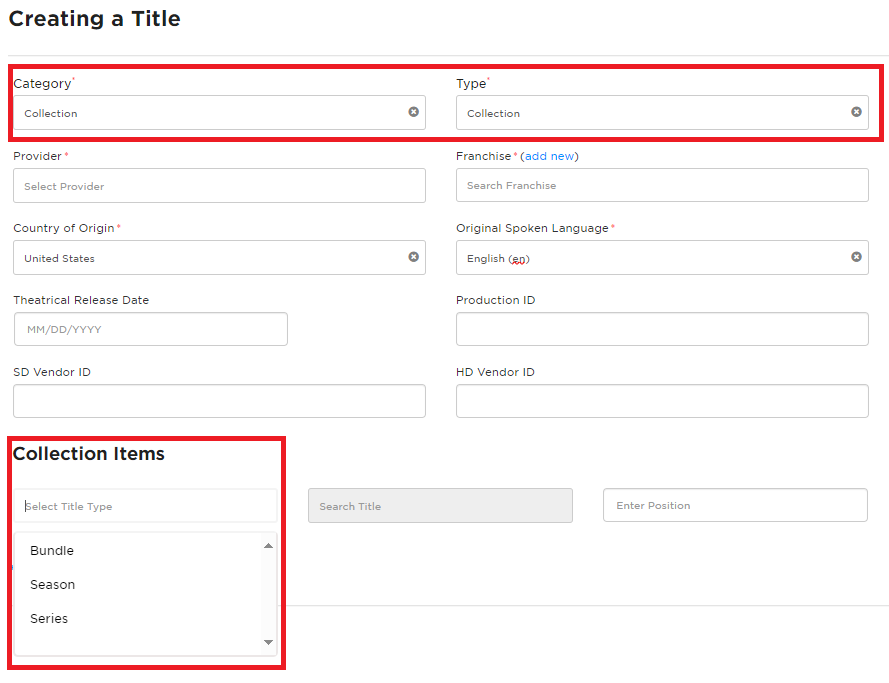
Task: Click the Theatrical Release Date label
Action: 81,300
